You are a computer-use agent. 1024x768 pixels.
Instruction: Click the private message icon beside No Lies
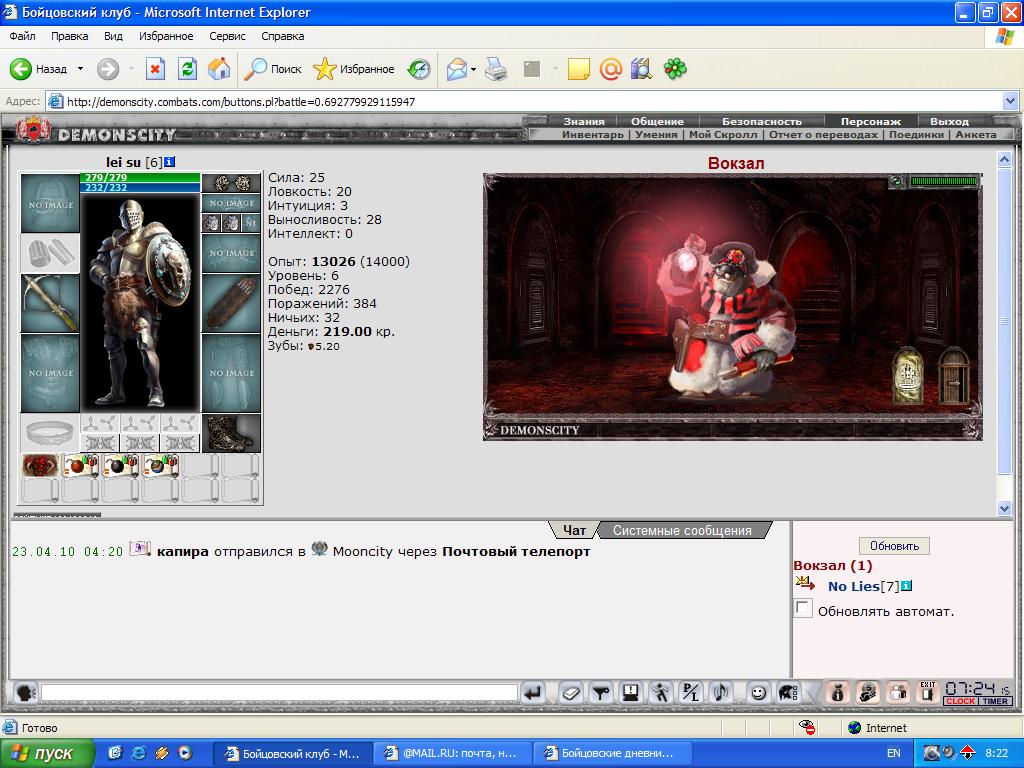point(805,583)
